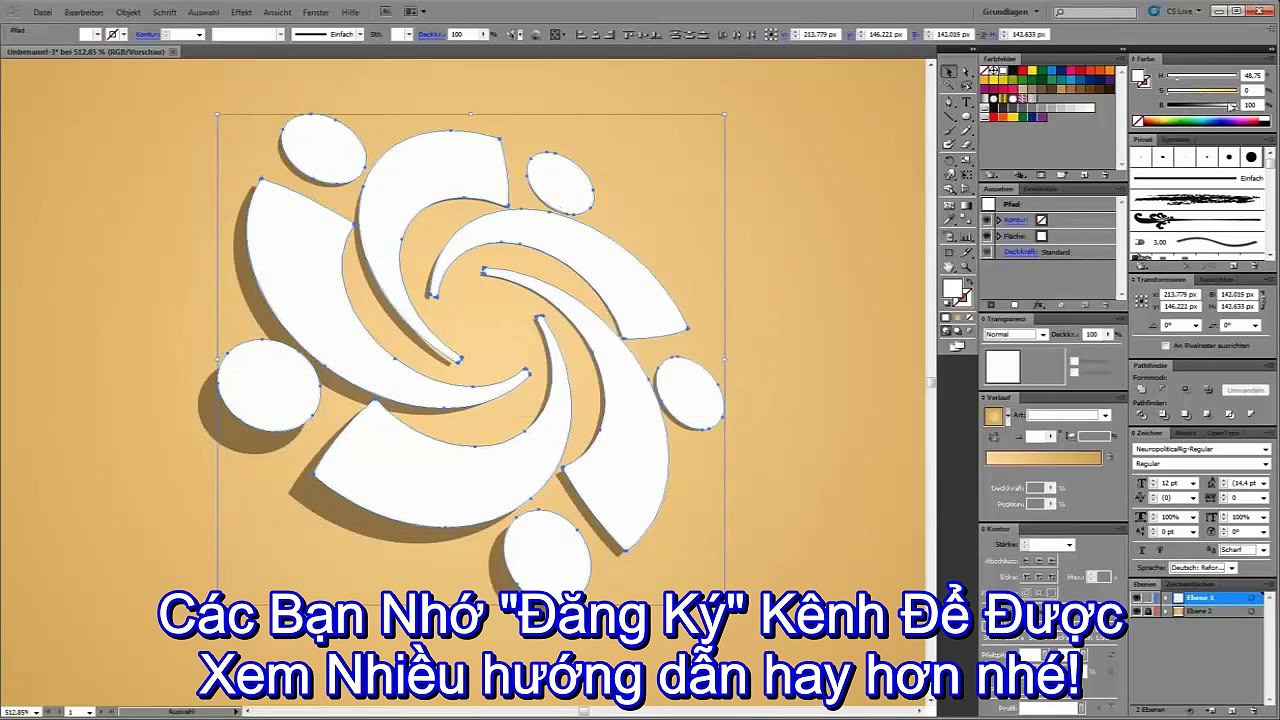Click the Divide icon in Pathfinder row
The height and width of the screenshot is (720, 1280).
pos(1141,414)
